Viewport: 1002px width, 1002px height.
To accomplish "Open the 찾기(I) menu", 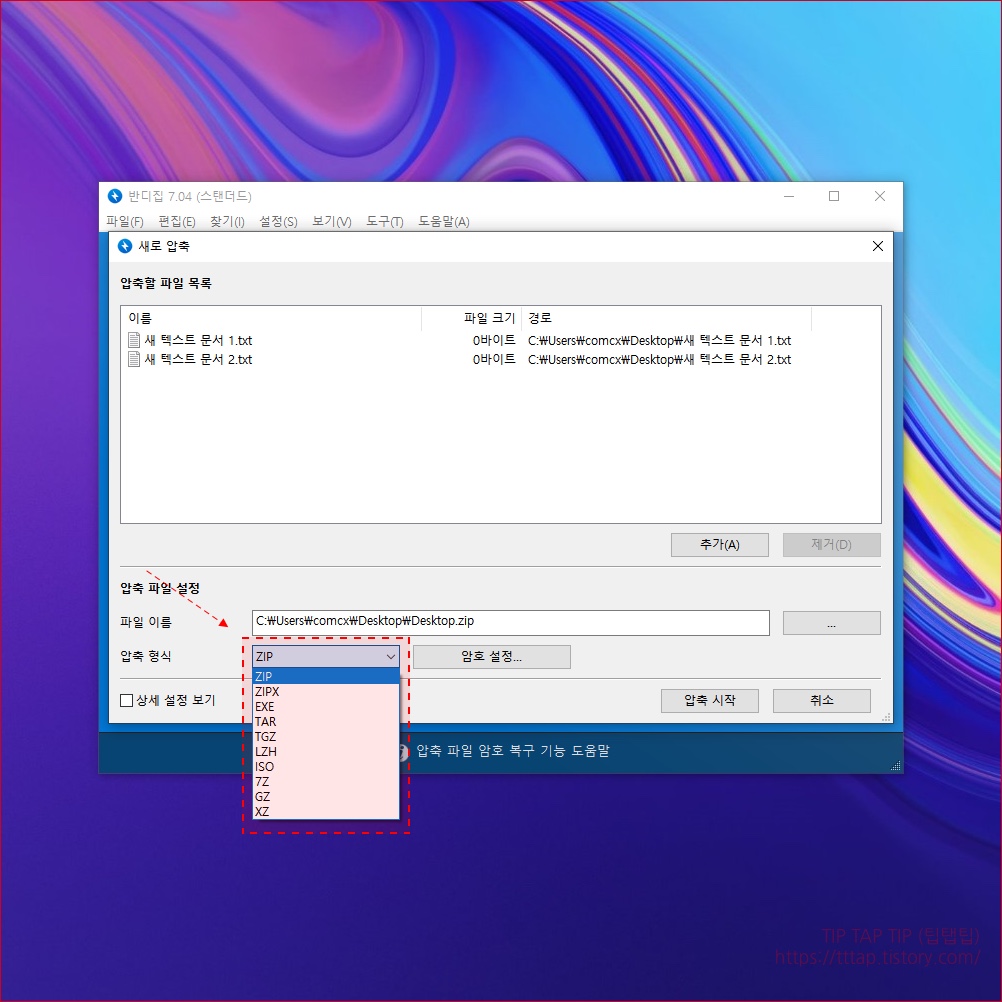I will tap(227, 222).
